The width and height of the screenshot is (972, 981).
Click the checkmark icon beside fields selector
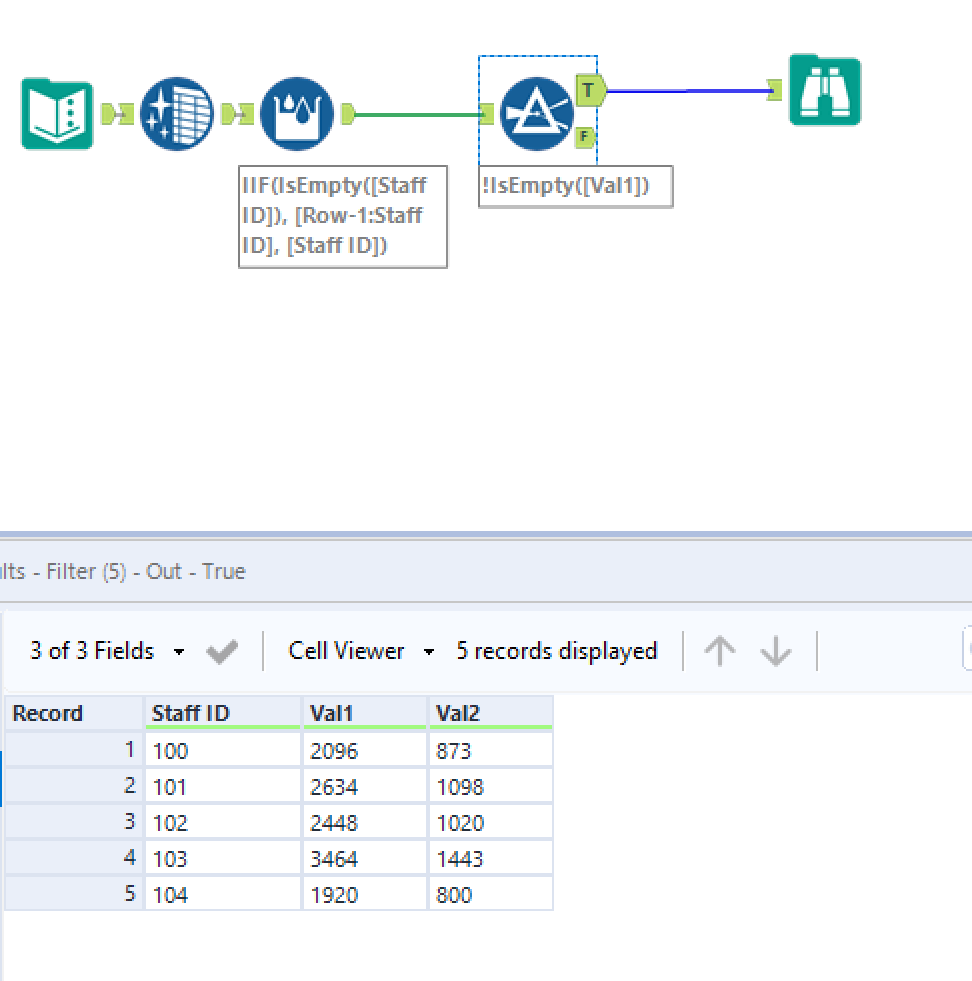(x=222, y=652)
